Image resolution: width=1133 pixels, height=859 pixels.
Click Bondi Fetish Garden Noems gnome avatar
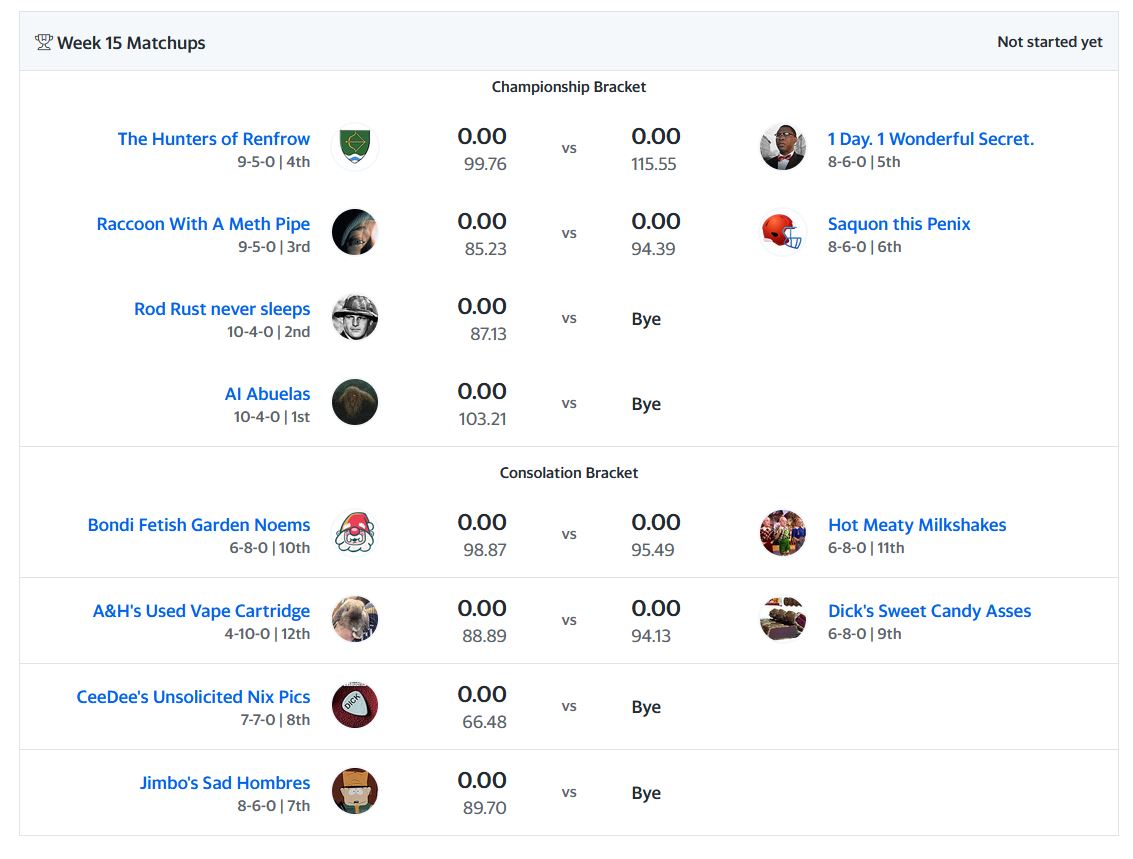354,534
